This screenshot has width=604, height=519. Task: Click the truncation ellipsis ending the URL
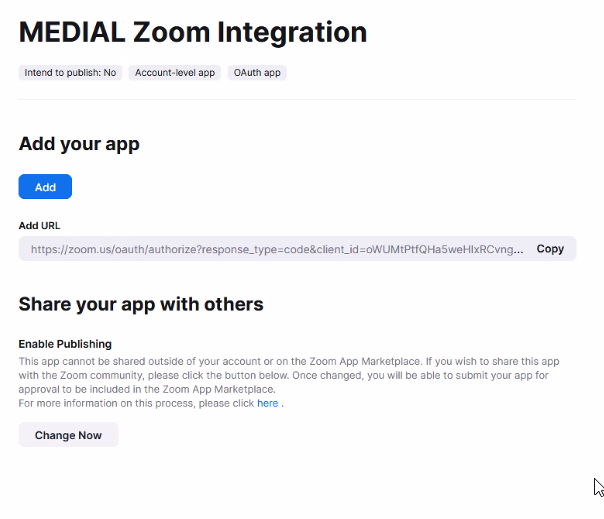[x=518, y=252]
